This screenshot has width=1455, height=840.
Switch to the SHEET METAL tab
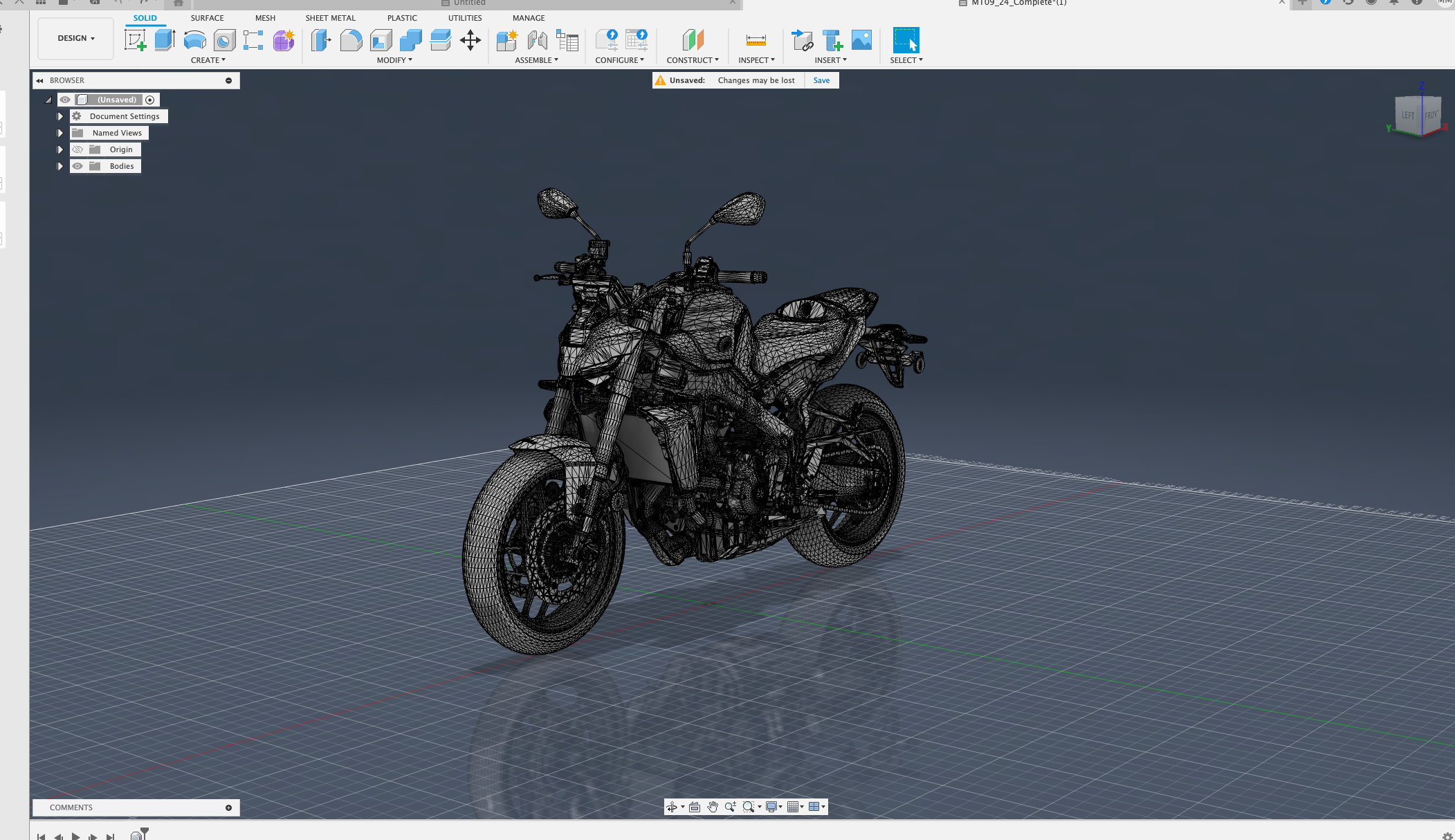[x=330, y=18]
